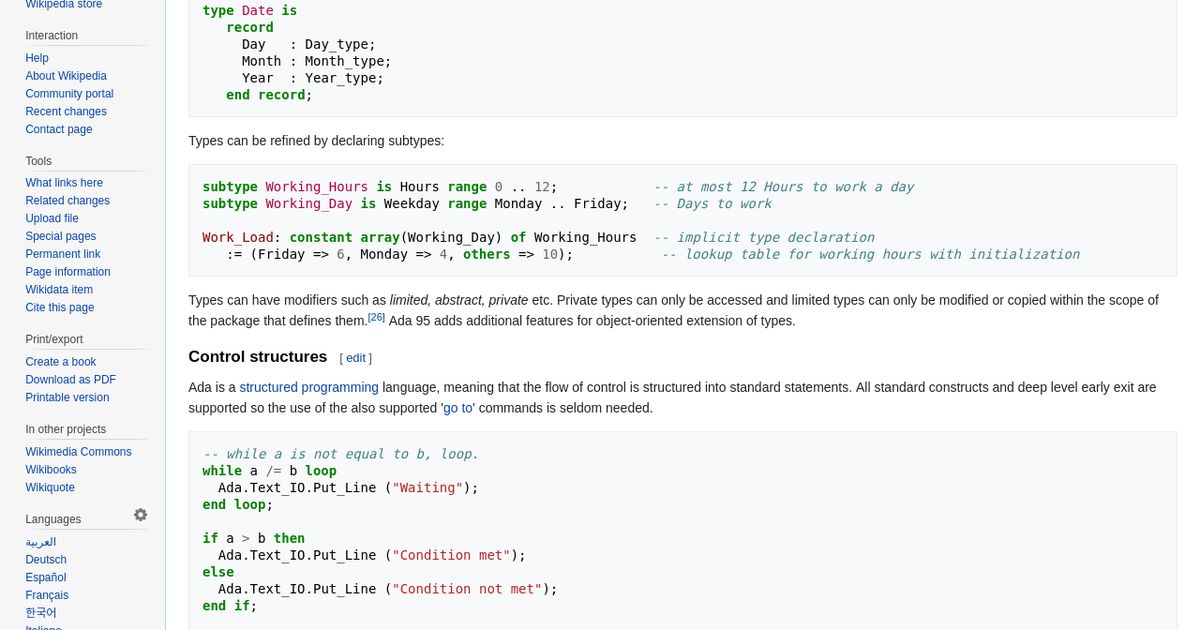Open Wikimedia Commons project
The image size is (1200, 630).
pos(78,451)
